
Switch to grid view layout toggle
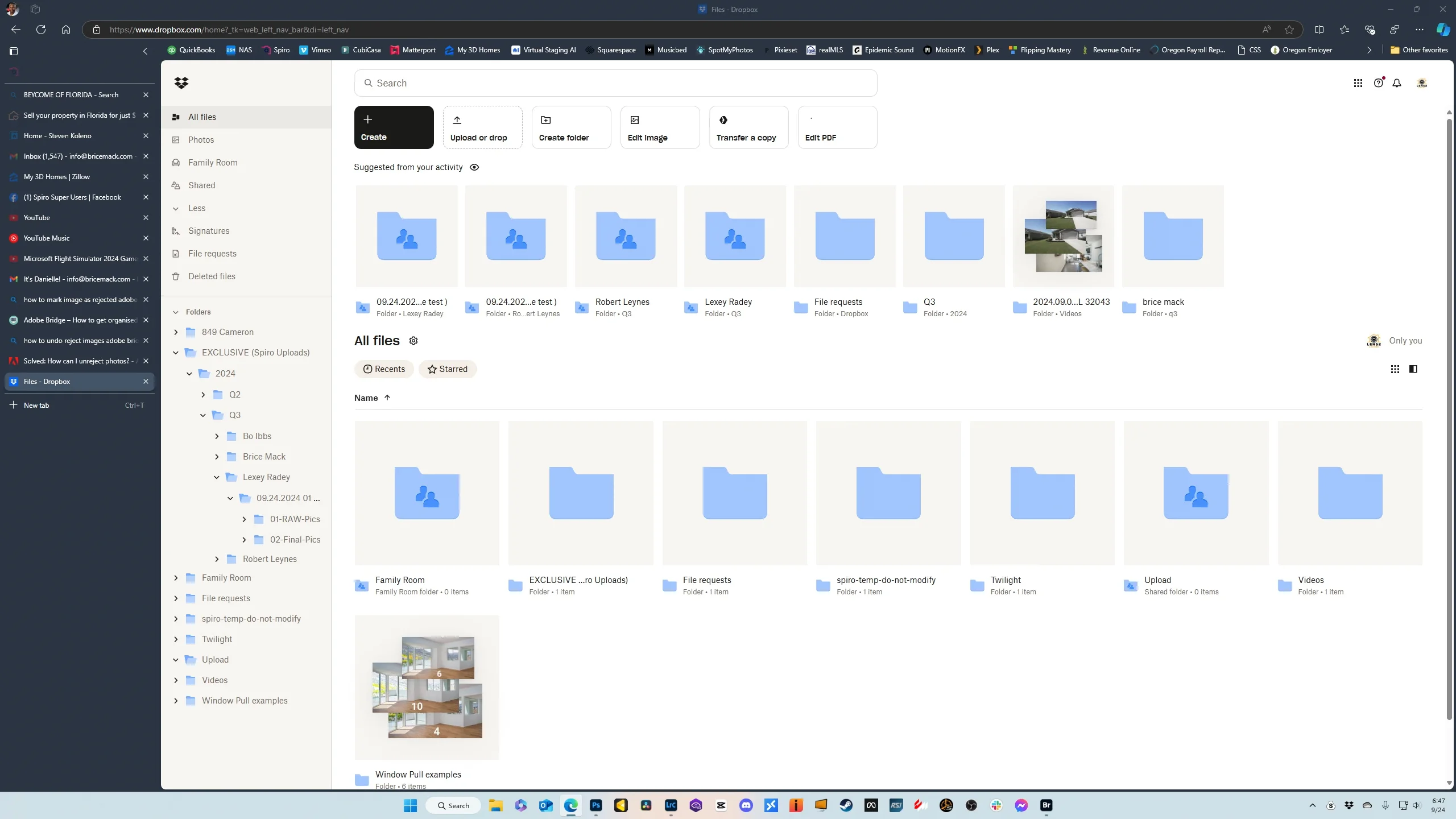point(1395,369)
